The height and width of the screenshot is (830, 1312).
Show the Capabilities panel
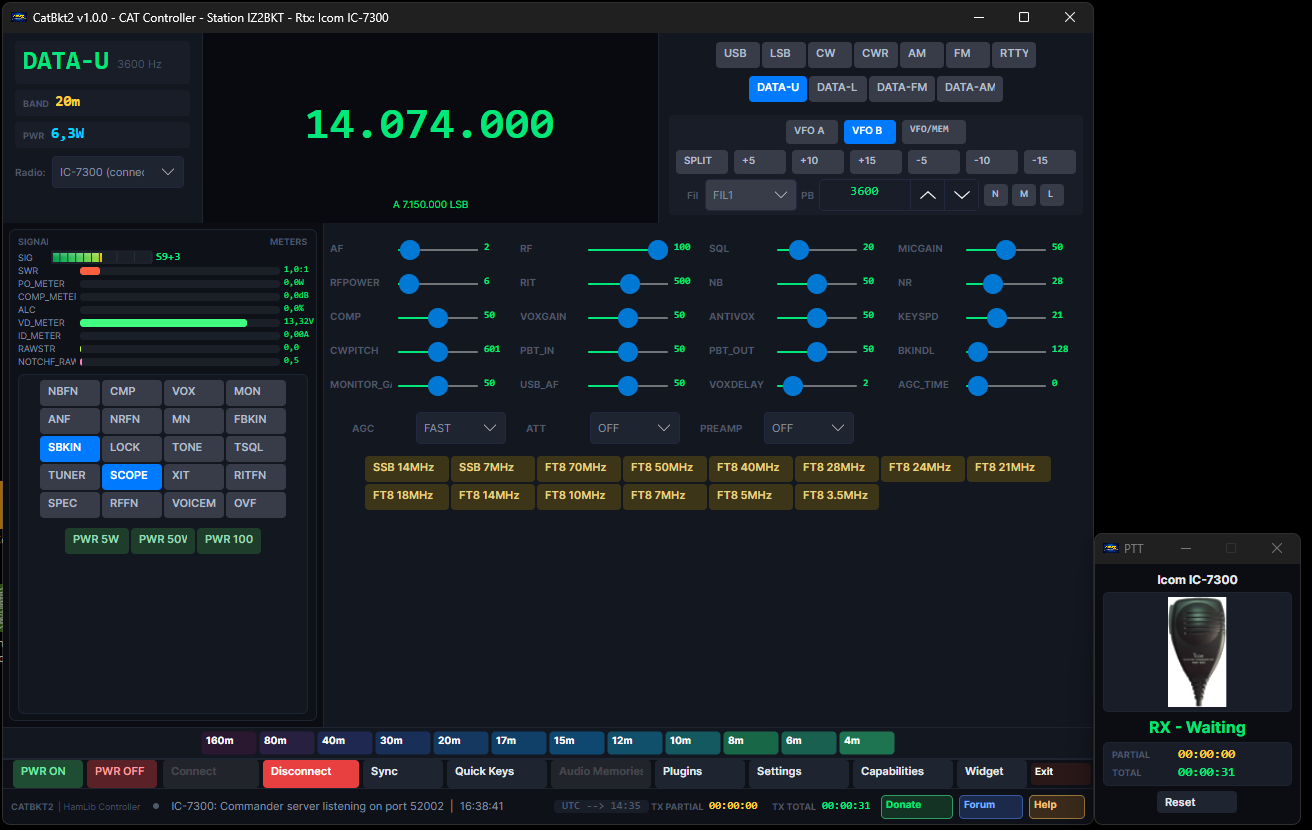(901, 773)
